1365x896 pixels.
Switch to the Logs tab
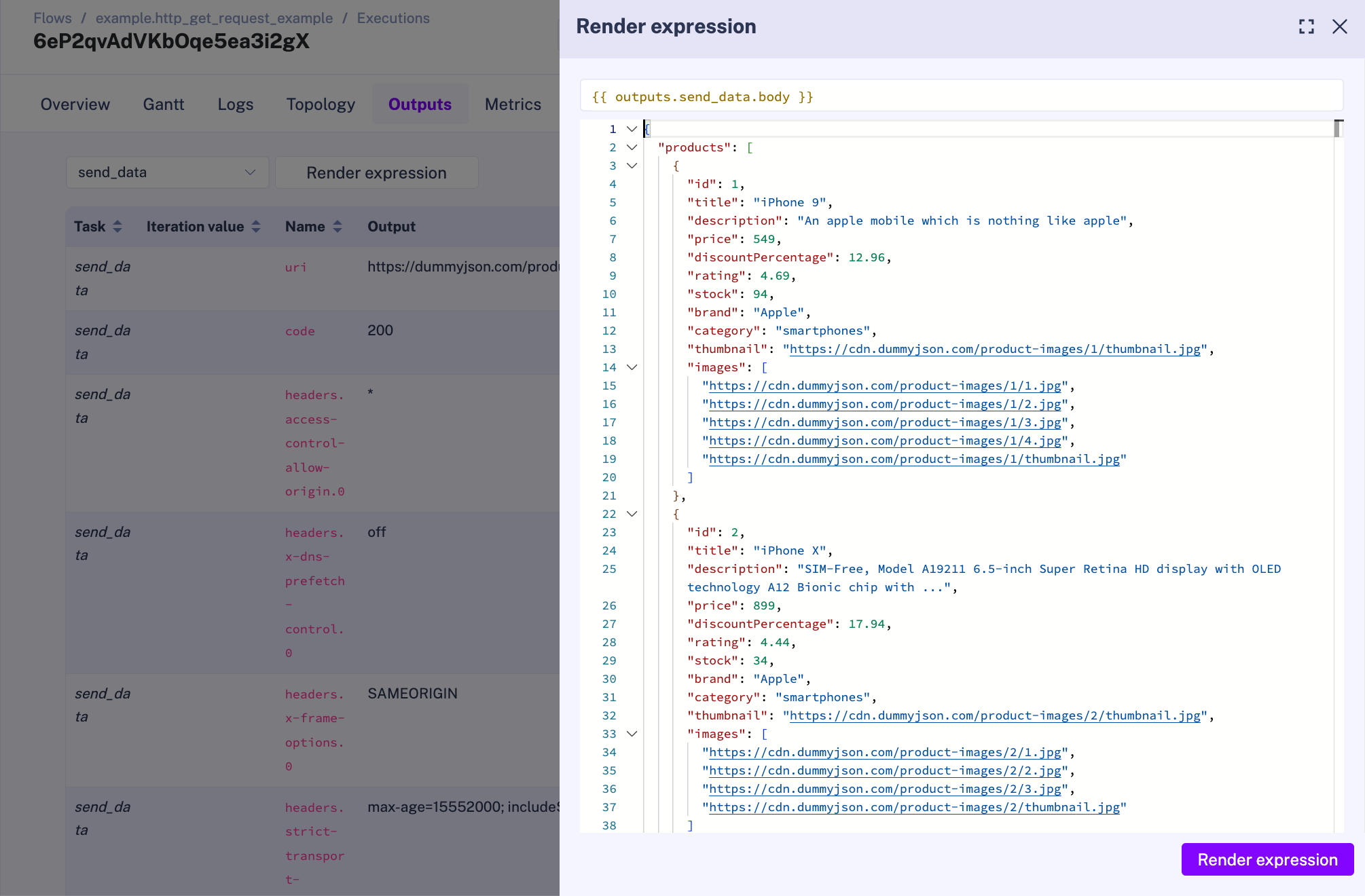[236, 104]
